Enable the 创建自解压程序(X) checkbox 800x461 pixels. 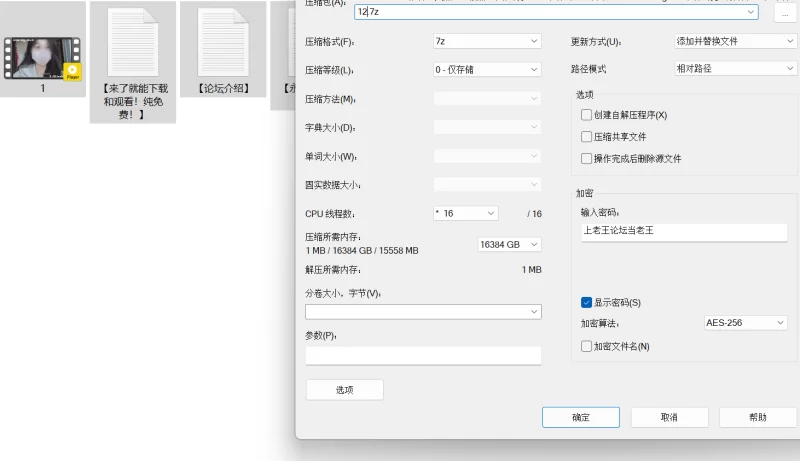[586, 115]
